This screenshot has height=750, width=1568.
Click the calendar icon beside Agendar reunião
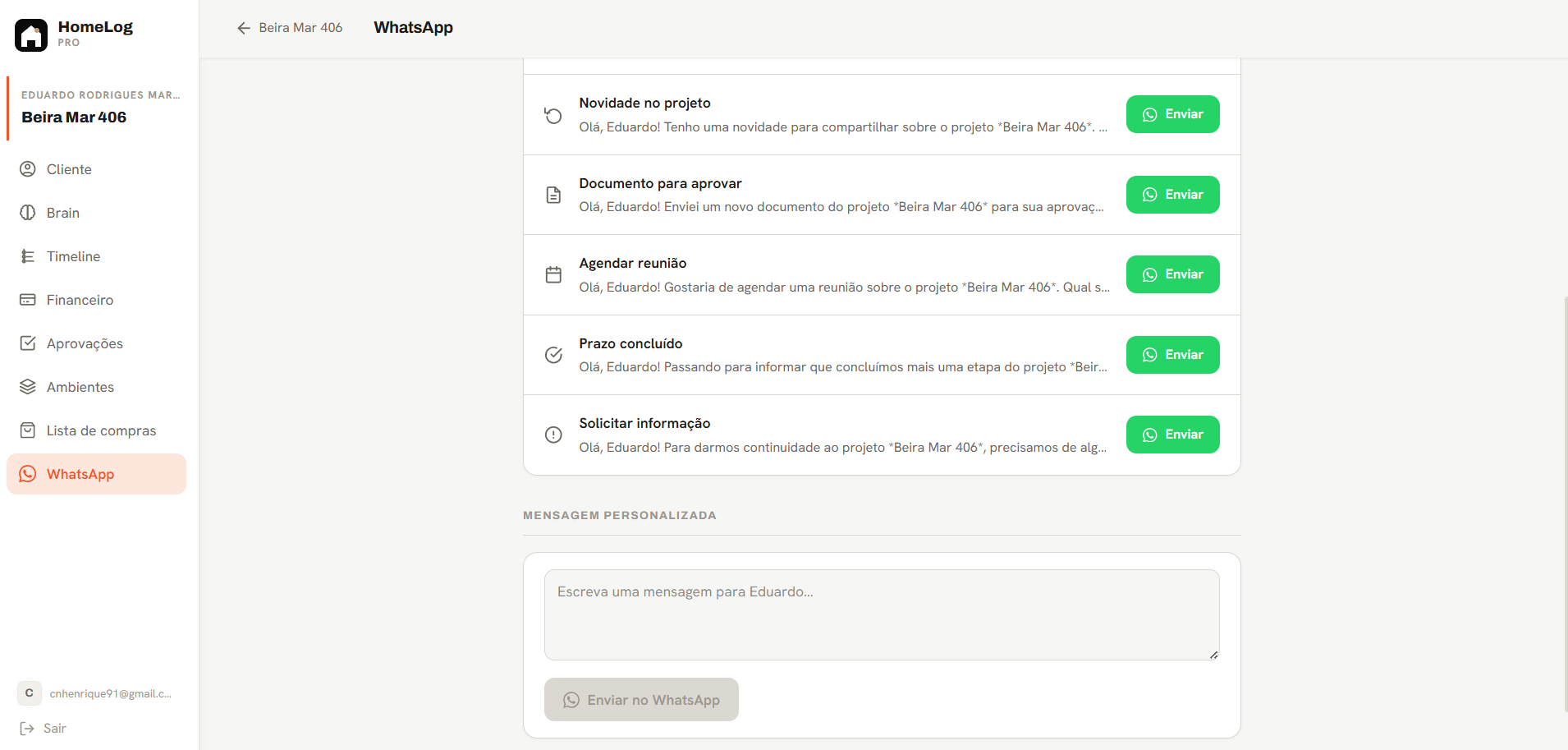[x=553, y=274]
